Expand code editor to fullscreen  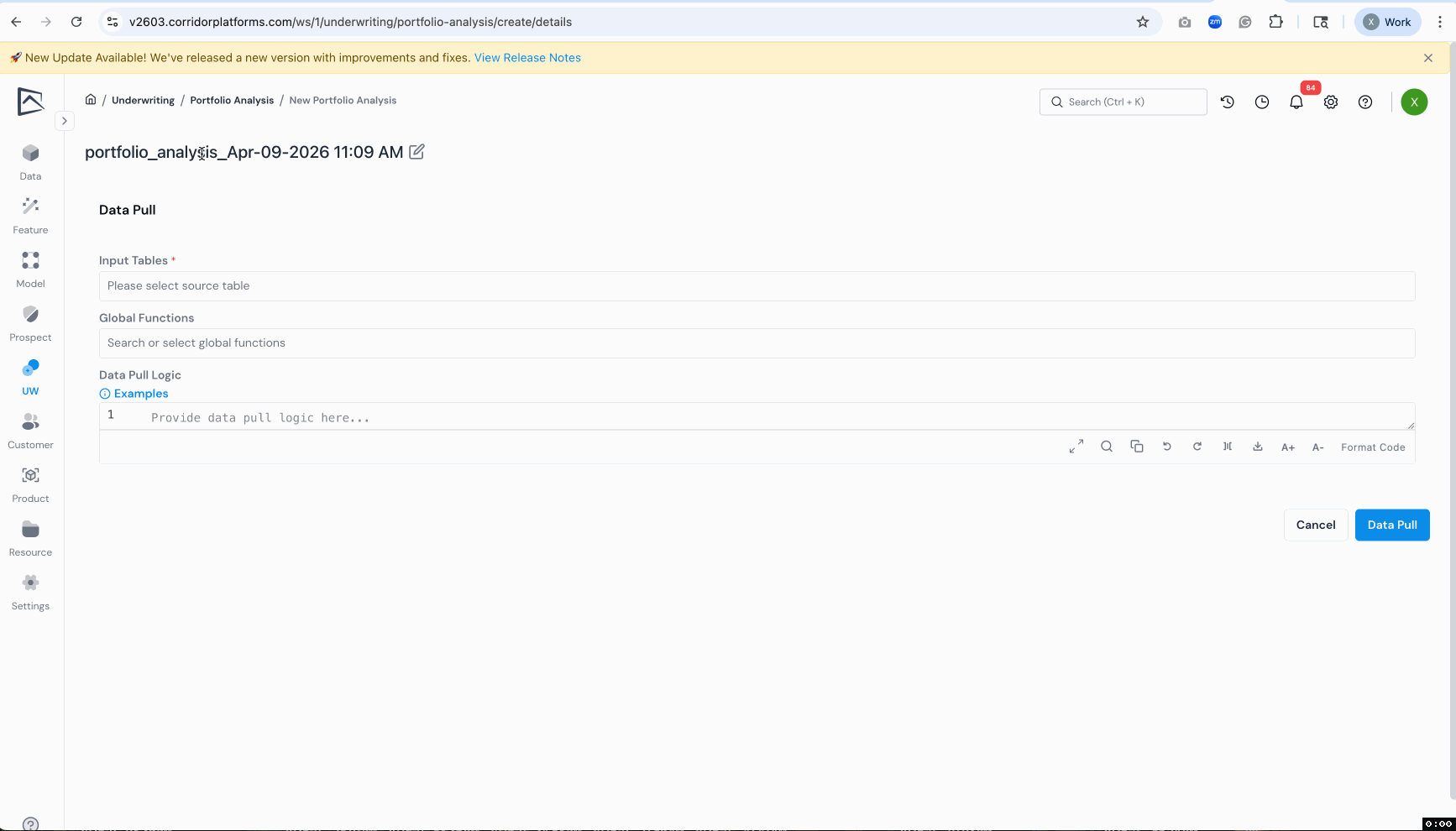click(x=1076, y=447)
